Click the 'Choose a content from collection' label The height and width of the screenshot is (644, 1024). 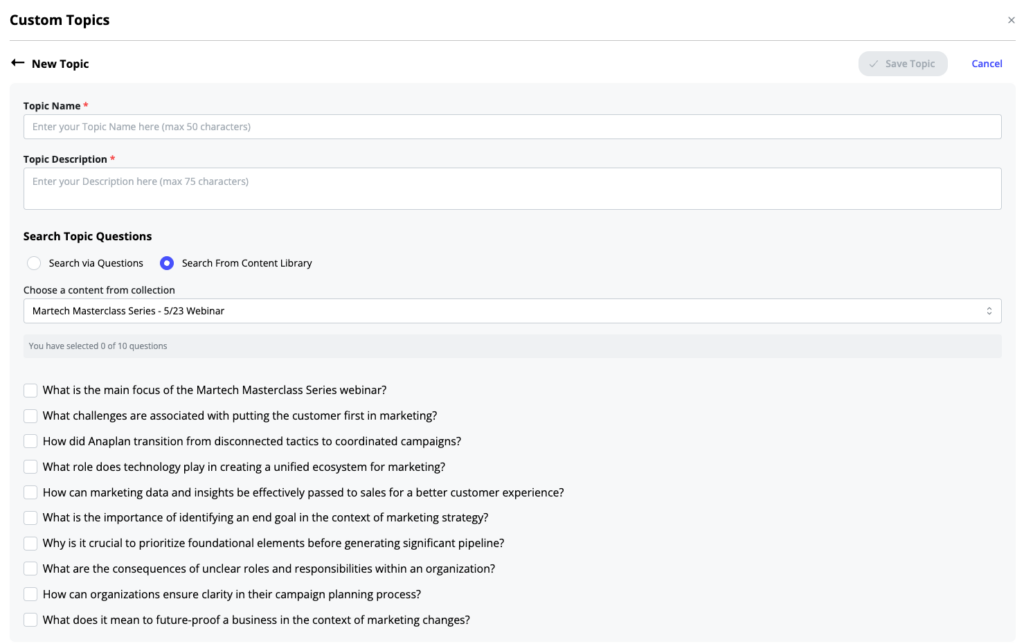[99, 290]
